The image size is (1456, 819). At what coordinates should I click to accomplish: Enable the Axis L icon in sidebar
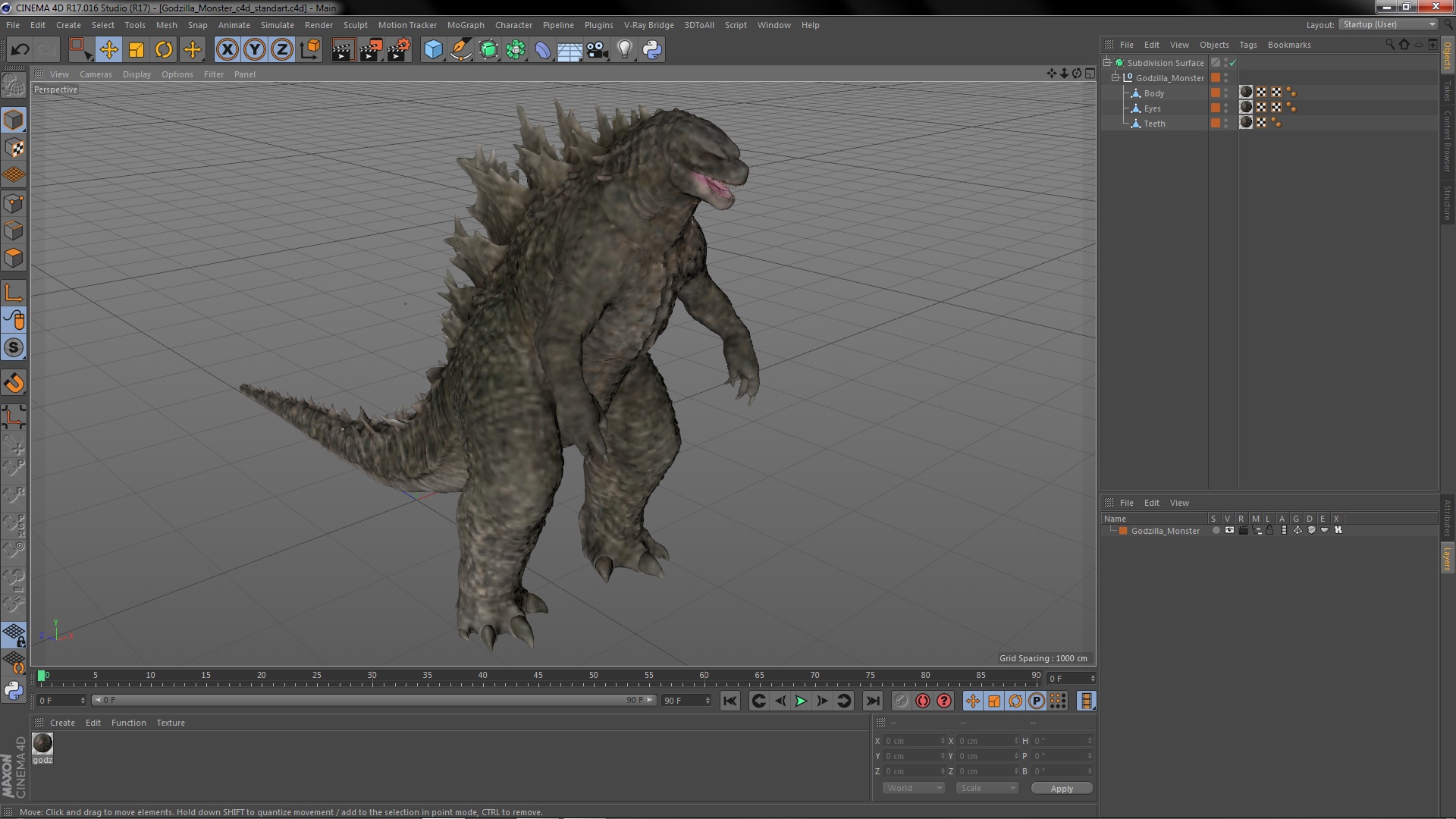pyautogui.click(x=14, y=293)
